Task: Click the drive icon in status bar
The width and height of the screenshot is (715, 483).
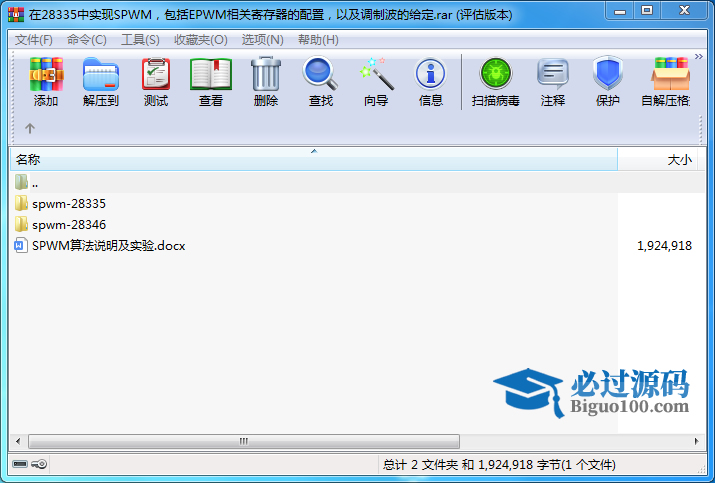Action: (x=20, y=464)
